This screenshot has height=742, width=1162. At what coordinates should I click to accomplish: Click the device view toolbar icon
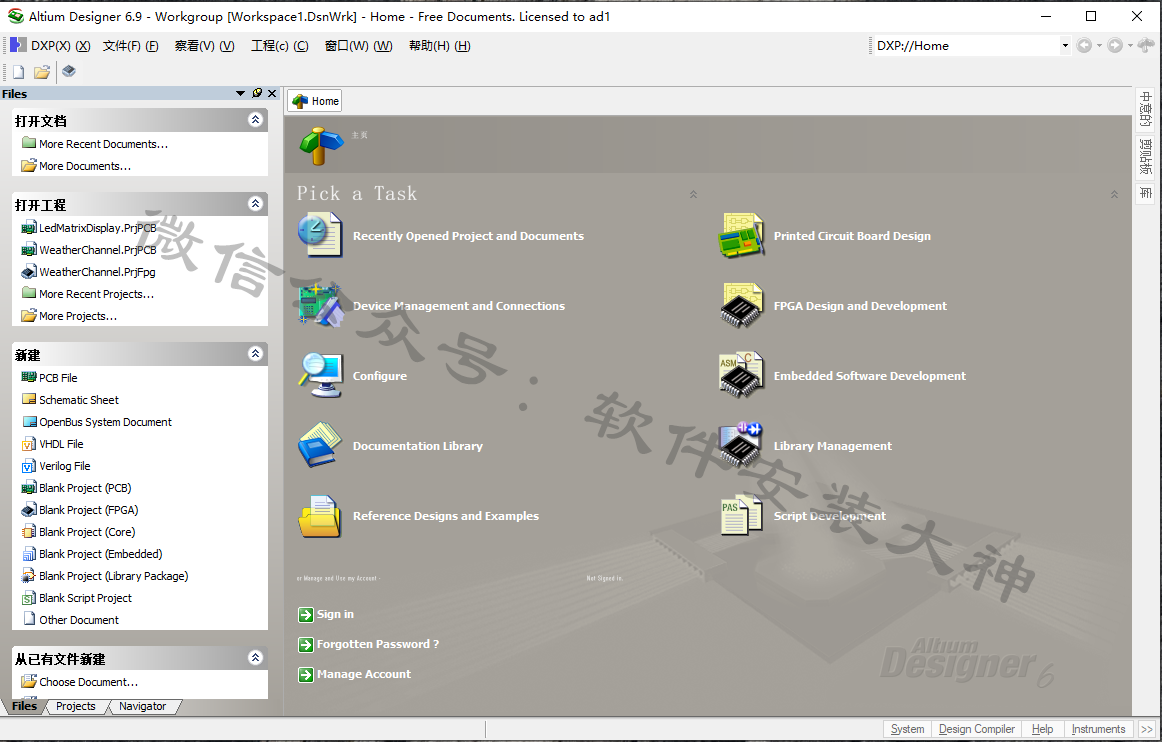coord(69,71)
